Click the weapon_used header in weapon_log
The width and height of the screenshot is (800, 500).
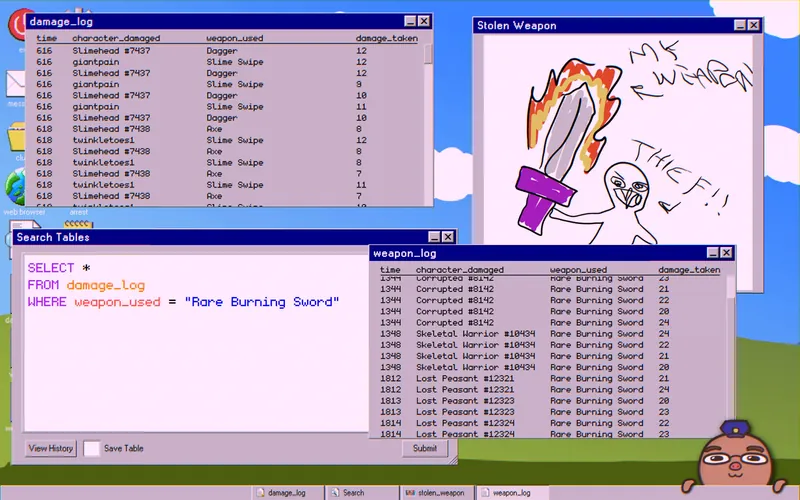579,270
